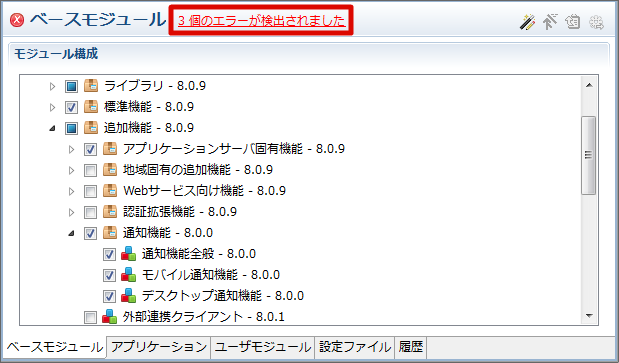This screenshot has width=619, height=363.
Task: Uncheck the 通知機能 8.0.0 parent checkbox
Action: pyautogui.click(x=90, y=234)
